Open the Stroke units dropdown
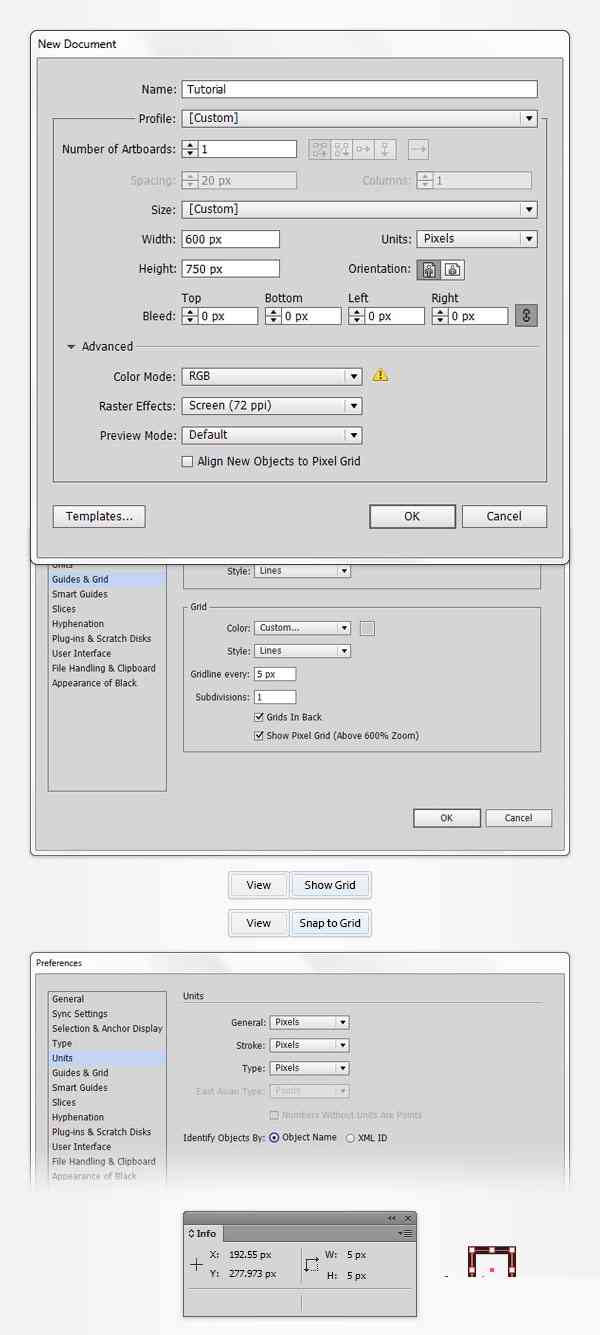Screen dimensions: 600x1335 [309, 1045]
